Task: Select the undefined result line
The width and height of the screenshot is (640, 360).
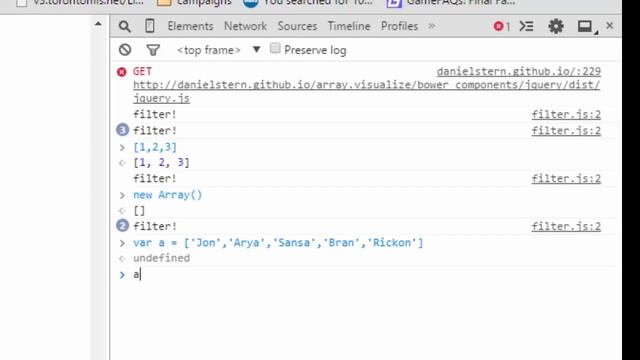Action: [161, 258]
